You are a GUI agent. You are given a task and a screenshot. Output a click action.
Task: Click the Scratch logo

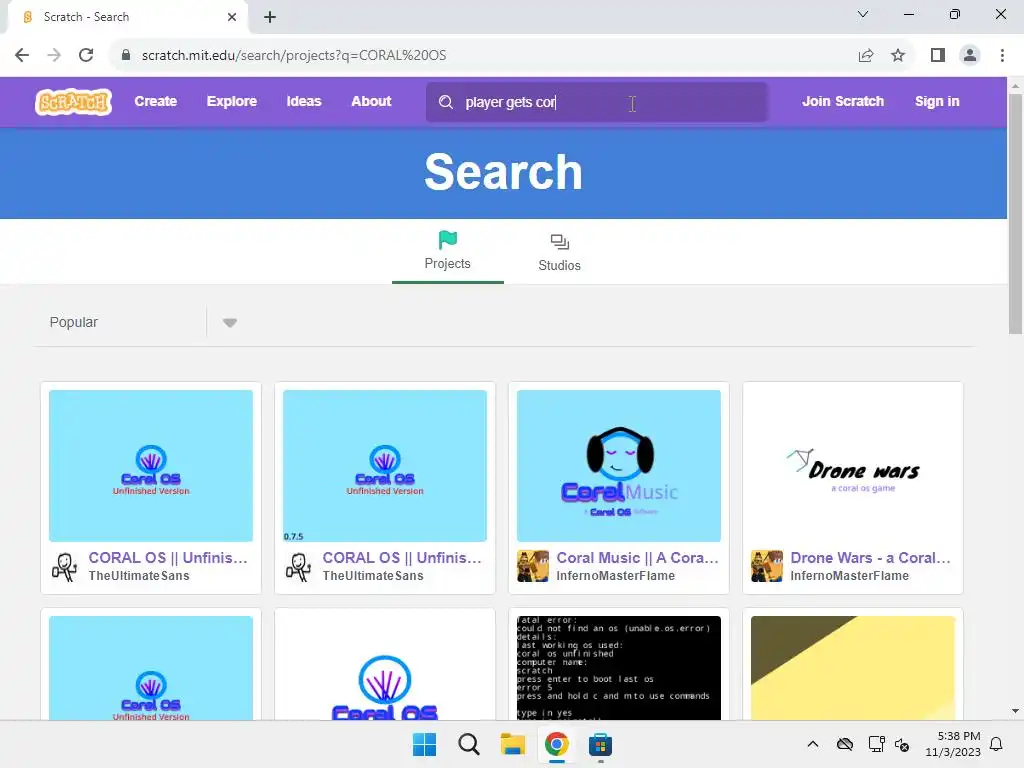point(73,102)
